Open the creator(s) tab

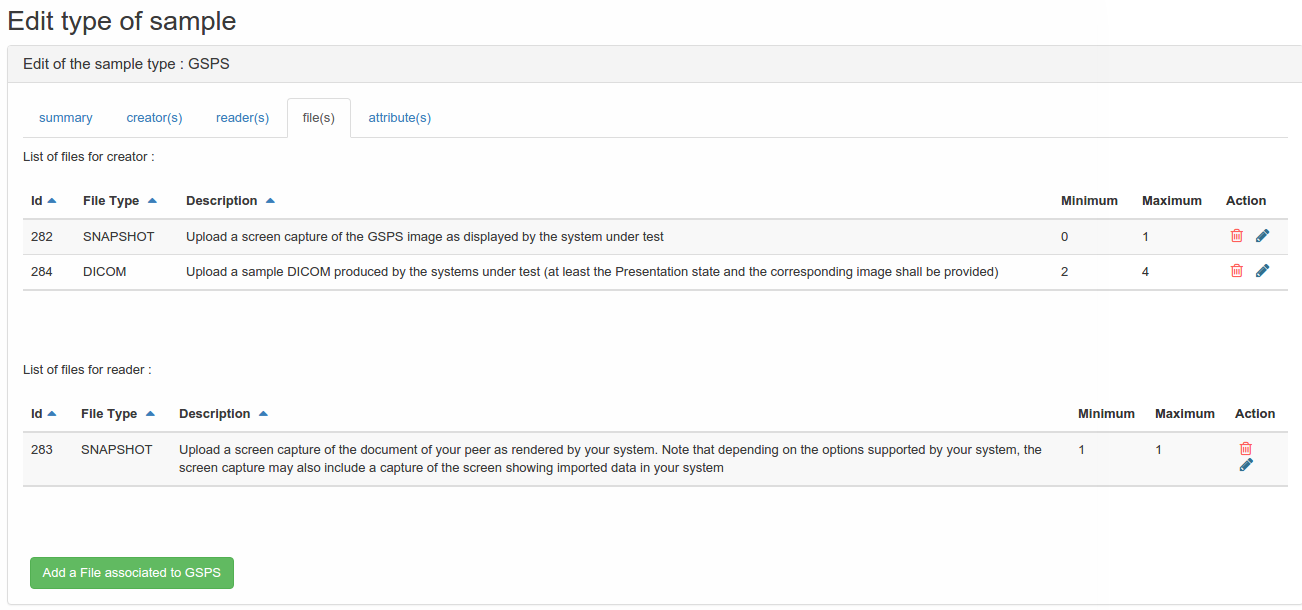[x=154, y=118]
